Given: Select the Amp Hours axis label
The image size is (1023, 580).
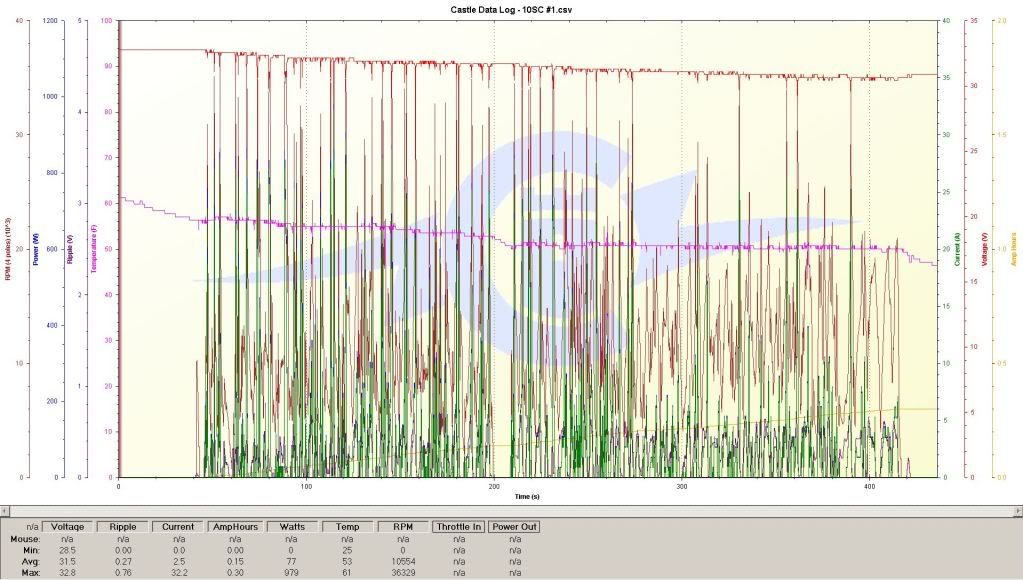Looking at the screenshot, I should [1013, 248].
